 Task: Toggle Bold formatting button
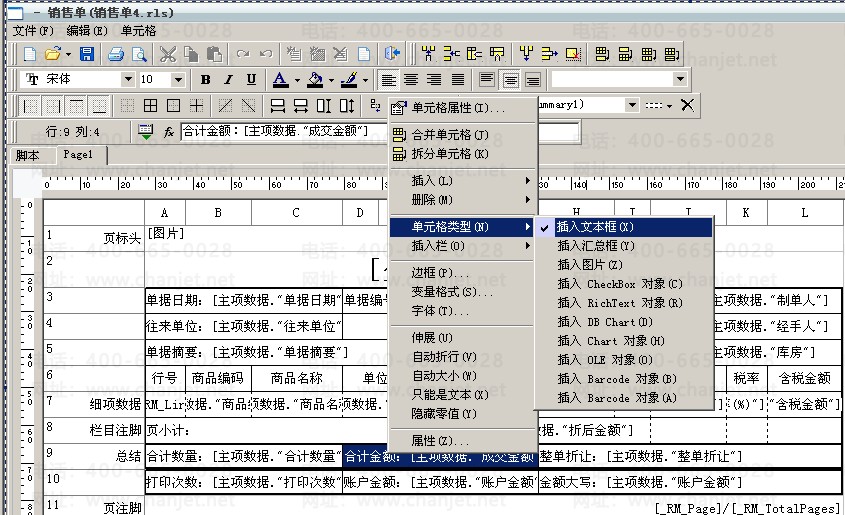206,79
